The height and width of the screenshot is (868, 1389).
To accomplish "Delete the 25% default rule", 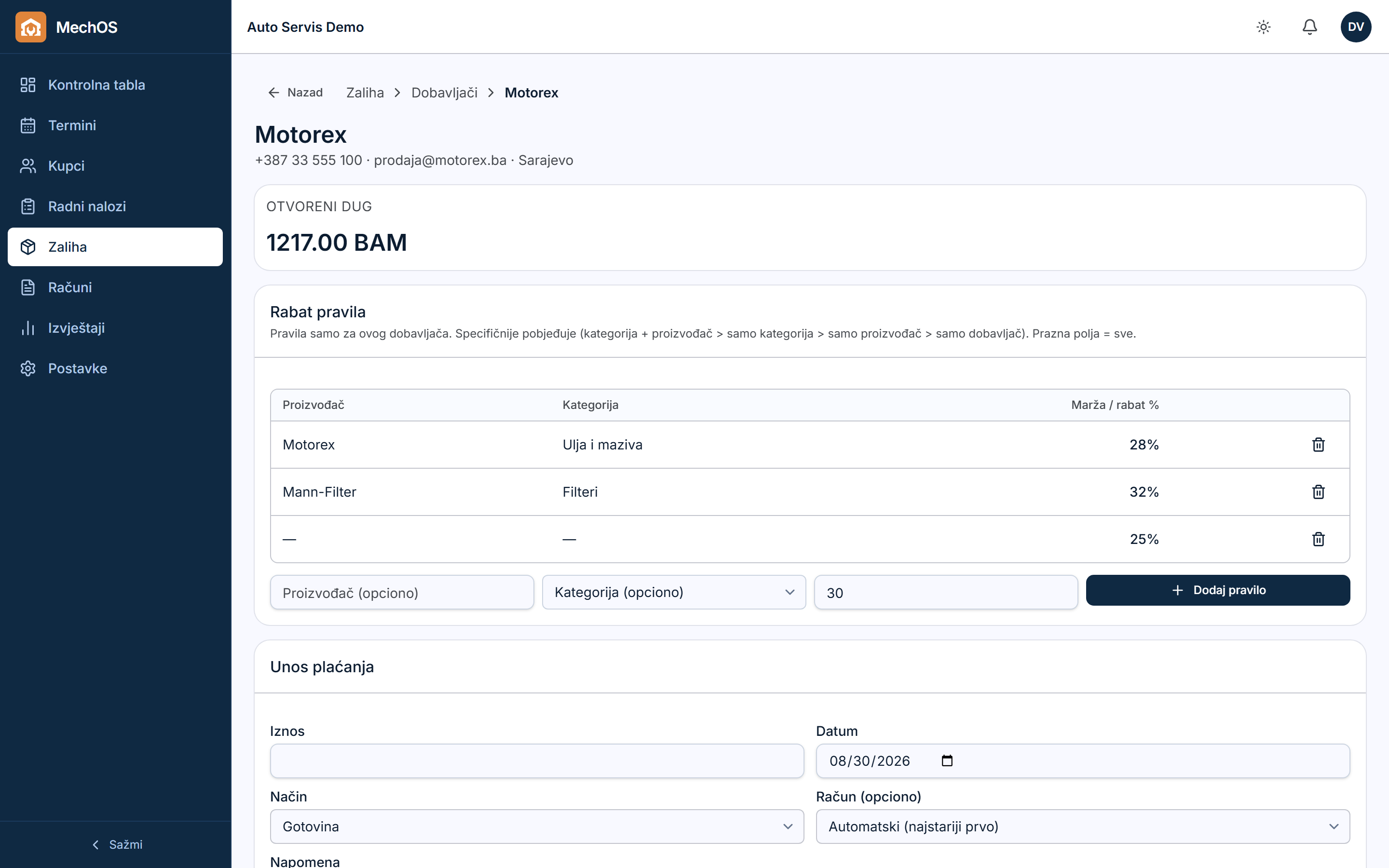I will tap(1319, 539).
